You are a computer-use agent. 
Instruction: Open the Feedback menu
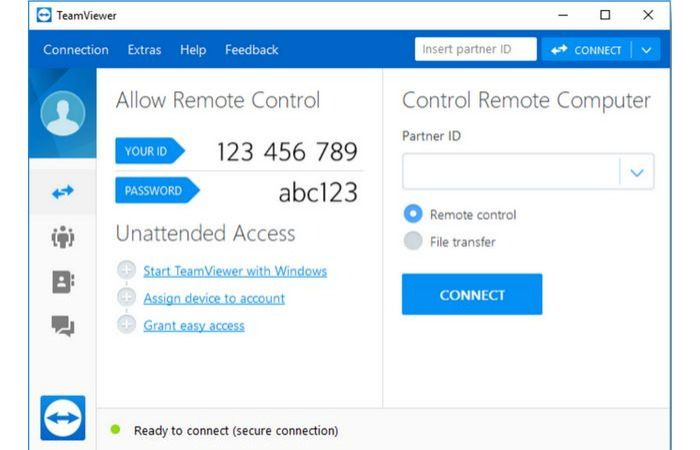(251, 50)
